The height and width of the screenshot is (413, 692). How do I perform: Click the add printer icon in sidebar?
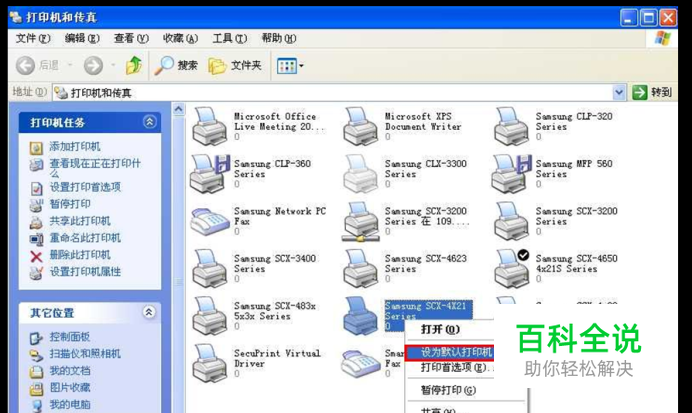click(36, 147)
